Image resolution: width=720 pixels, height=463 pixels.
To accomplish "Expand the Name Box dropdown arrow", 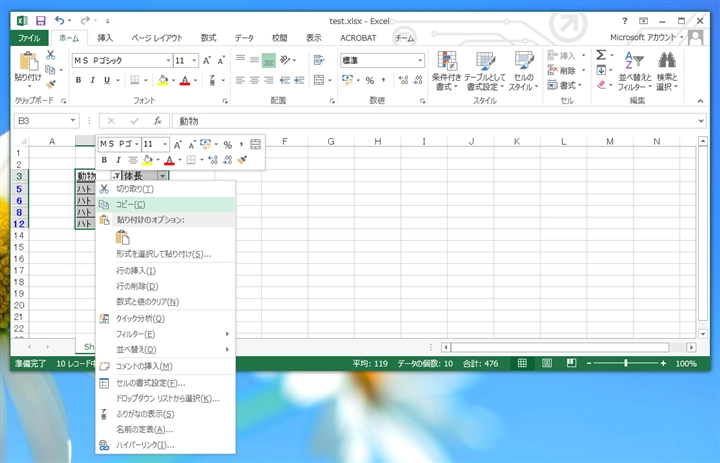I will (x=73, y=121).
